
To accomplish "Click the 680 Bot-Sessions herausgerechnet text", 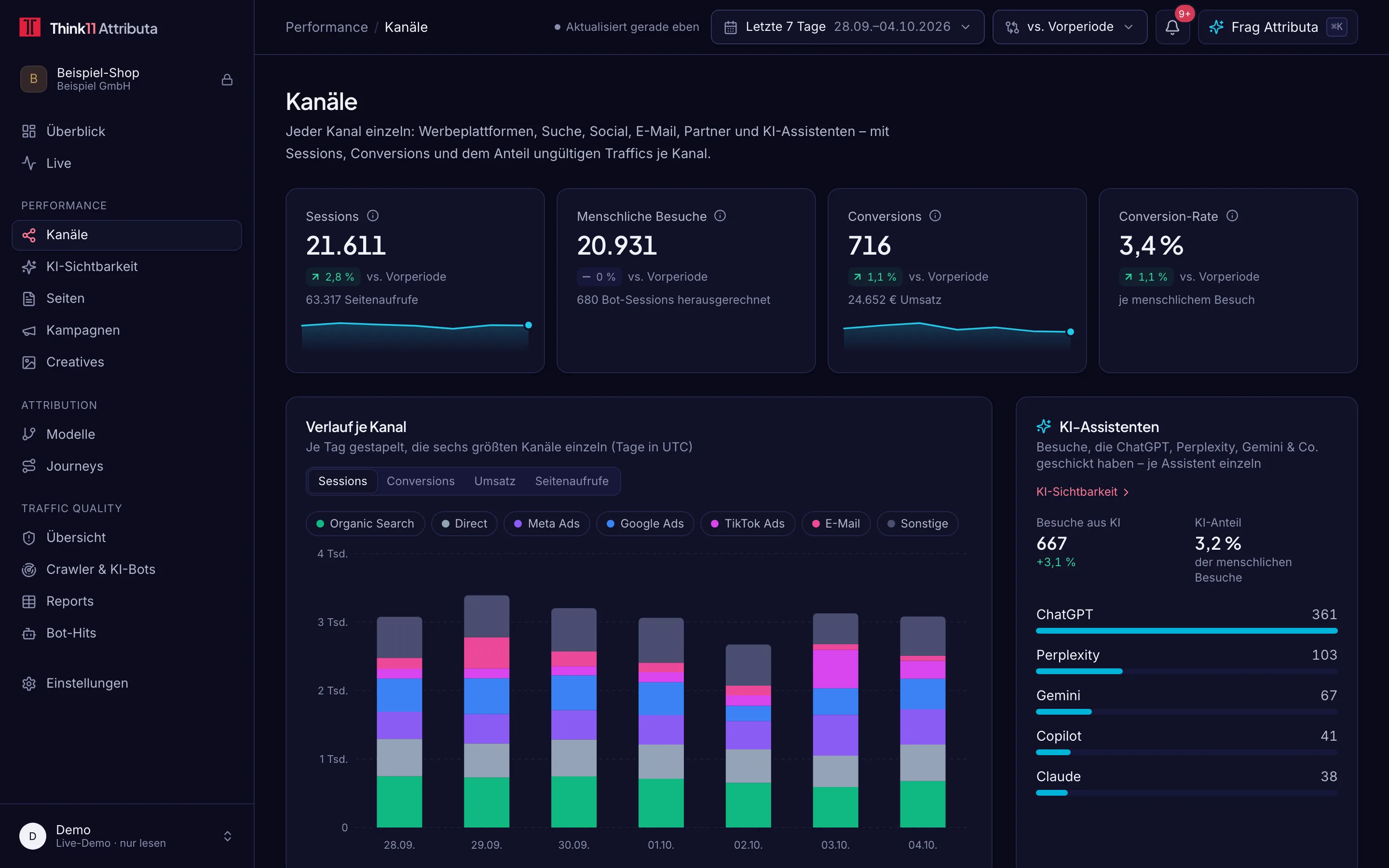I will [673, 299].
